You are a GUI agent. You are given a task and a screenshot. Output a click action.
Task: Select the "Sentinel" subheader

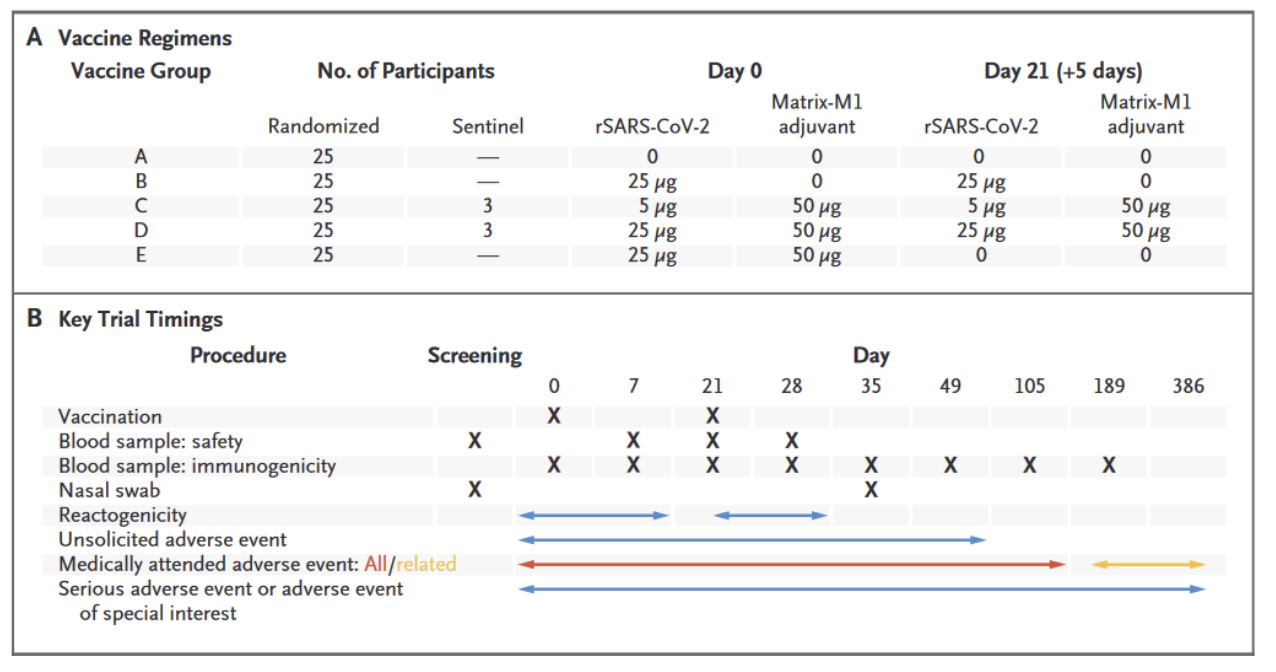coord(487,127)
